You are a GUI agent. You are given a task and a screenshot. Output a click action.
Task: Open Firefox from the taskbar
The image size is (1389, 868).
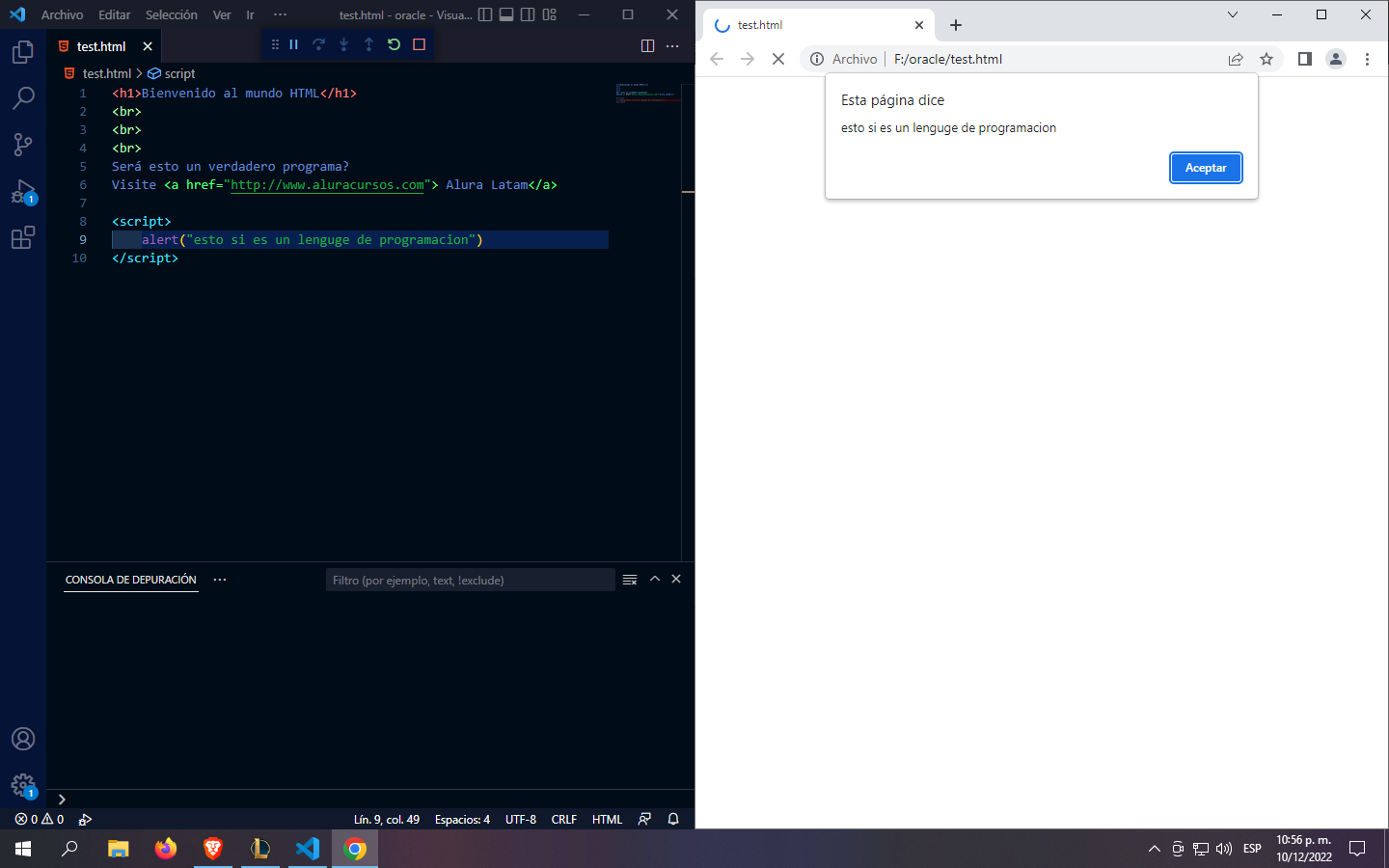[x=166, y=849]
